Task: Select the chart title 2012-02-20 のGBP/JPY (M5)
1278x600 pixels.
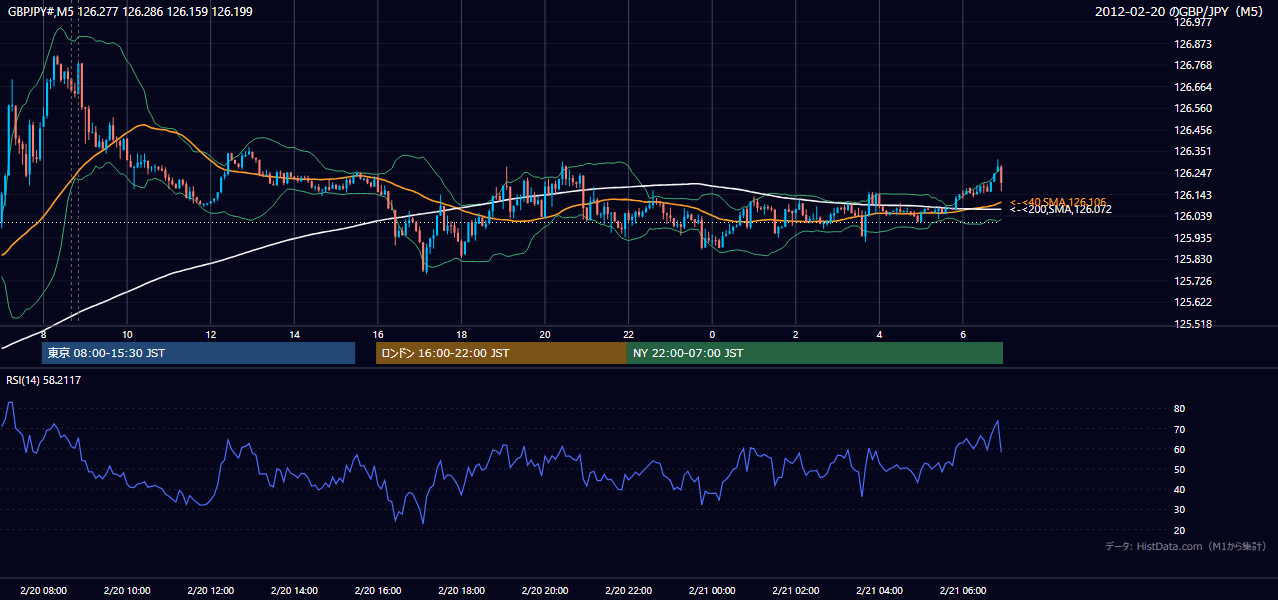Action: tap(1181, 11)
